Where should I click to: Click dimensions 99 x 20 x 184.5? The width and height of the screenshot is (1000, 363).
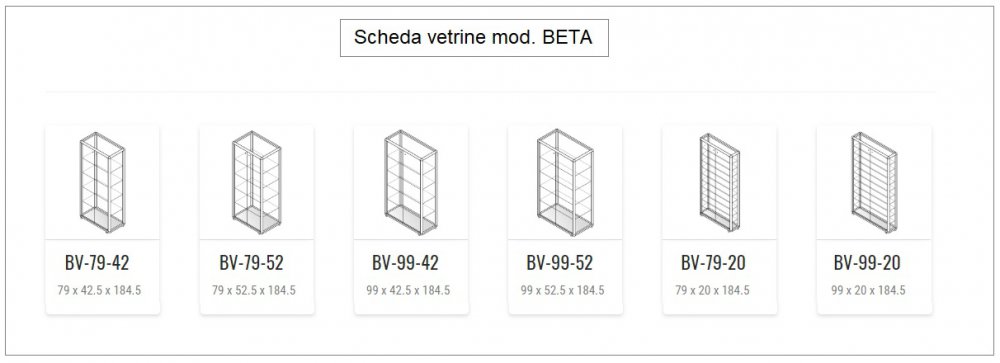point(868,290)
